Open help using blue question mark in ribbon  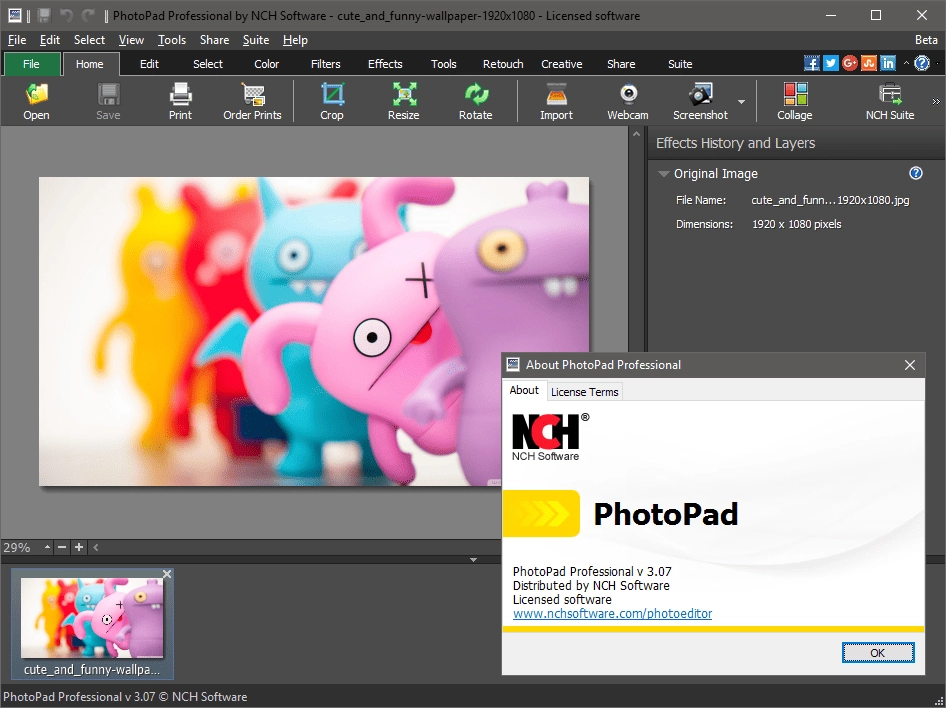[x=922, y=63]
